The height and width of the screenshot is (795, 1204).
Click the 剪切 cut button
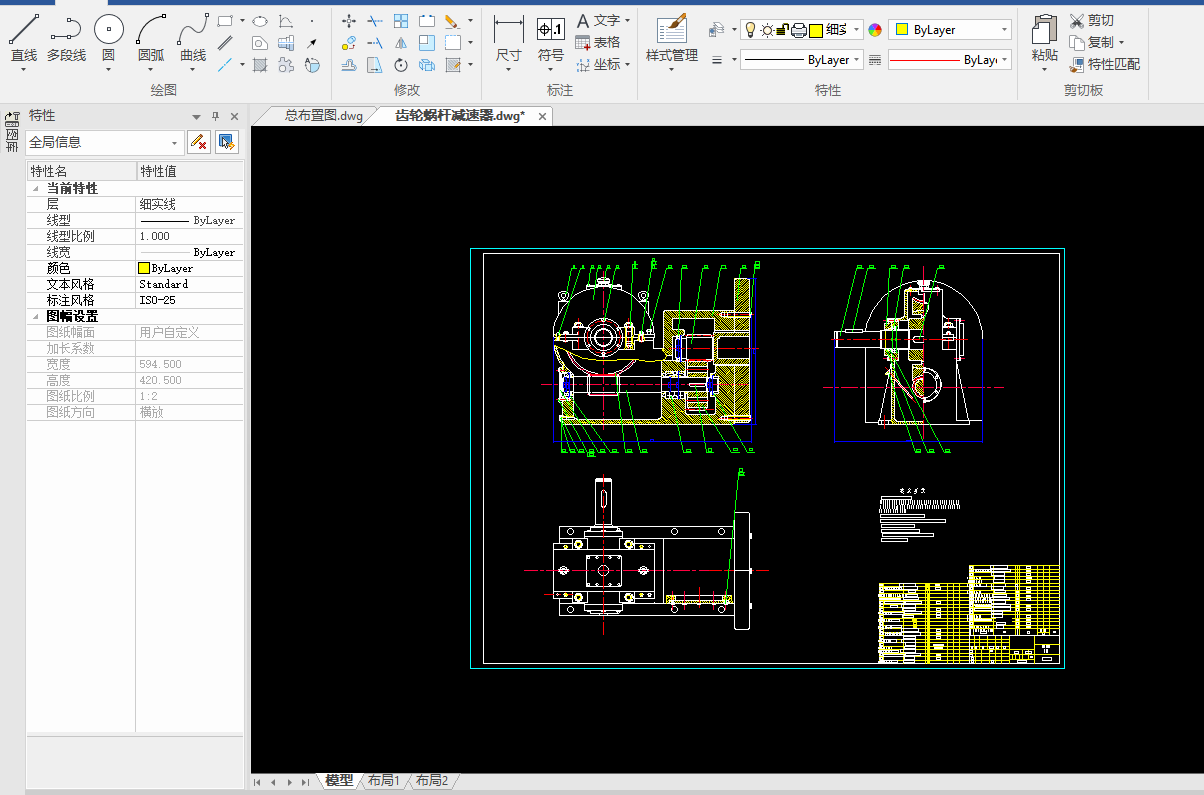pyautogui.click(x=1091, y=20)
